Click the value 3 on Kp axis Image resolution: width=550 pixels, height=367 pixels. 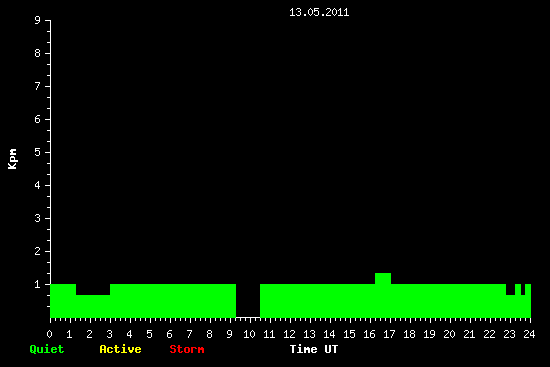pos(38,218)
